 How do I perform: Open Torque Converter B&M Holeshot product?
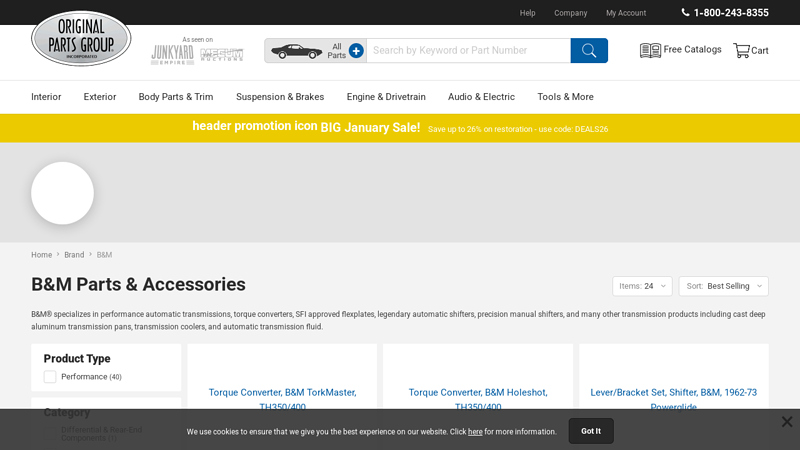coord(478,399)
